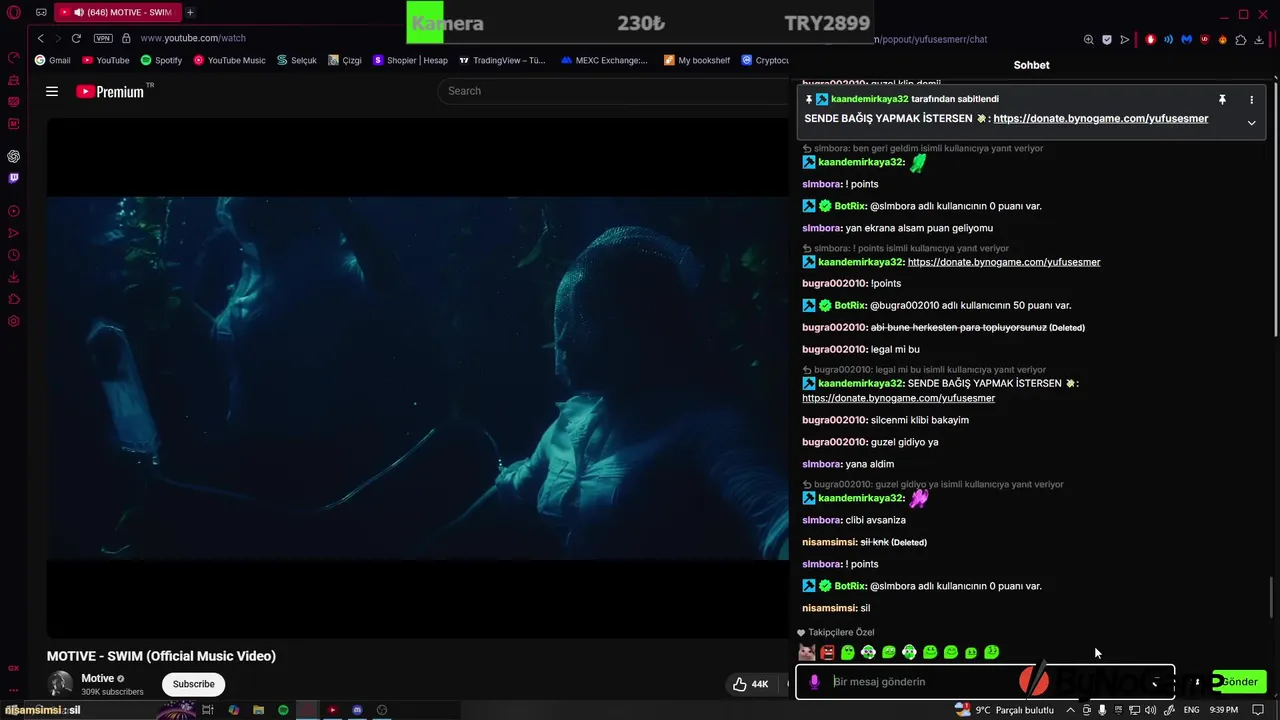Open the MEXC Exchange bookmark
Image resolution: width=1280 pixels, height=720 pixels.
(x=604, y=60)
